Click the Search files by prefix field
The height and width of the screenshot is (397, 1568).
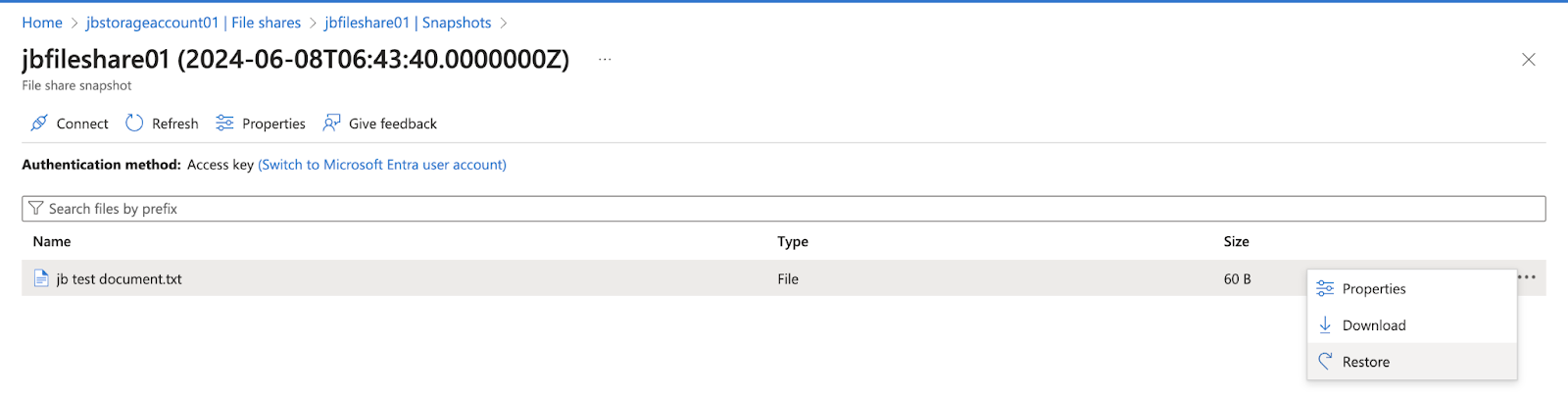pos(784,209)
